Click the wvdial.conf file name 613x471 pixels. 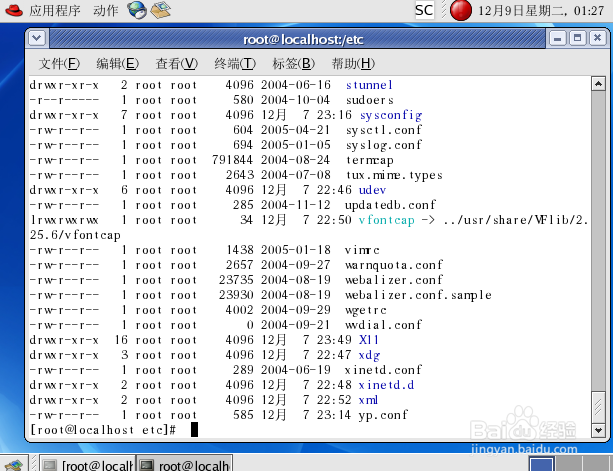[x=383, y=325]
